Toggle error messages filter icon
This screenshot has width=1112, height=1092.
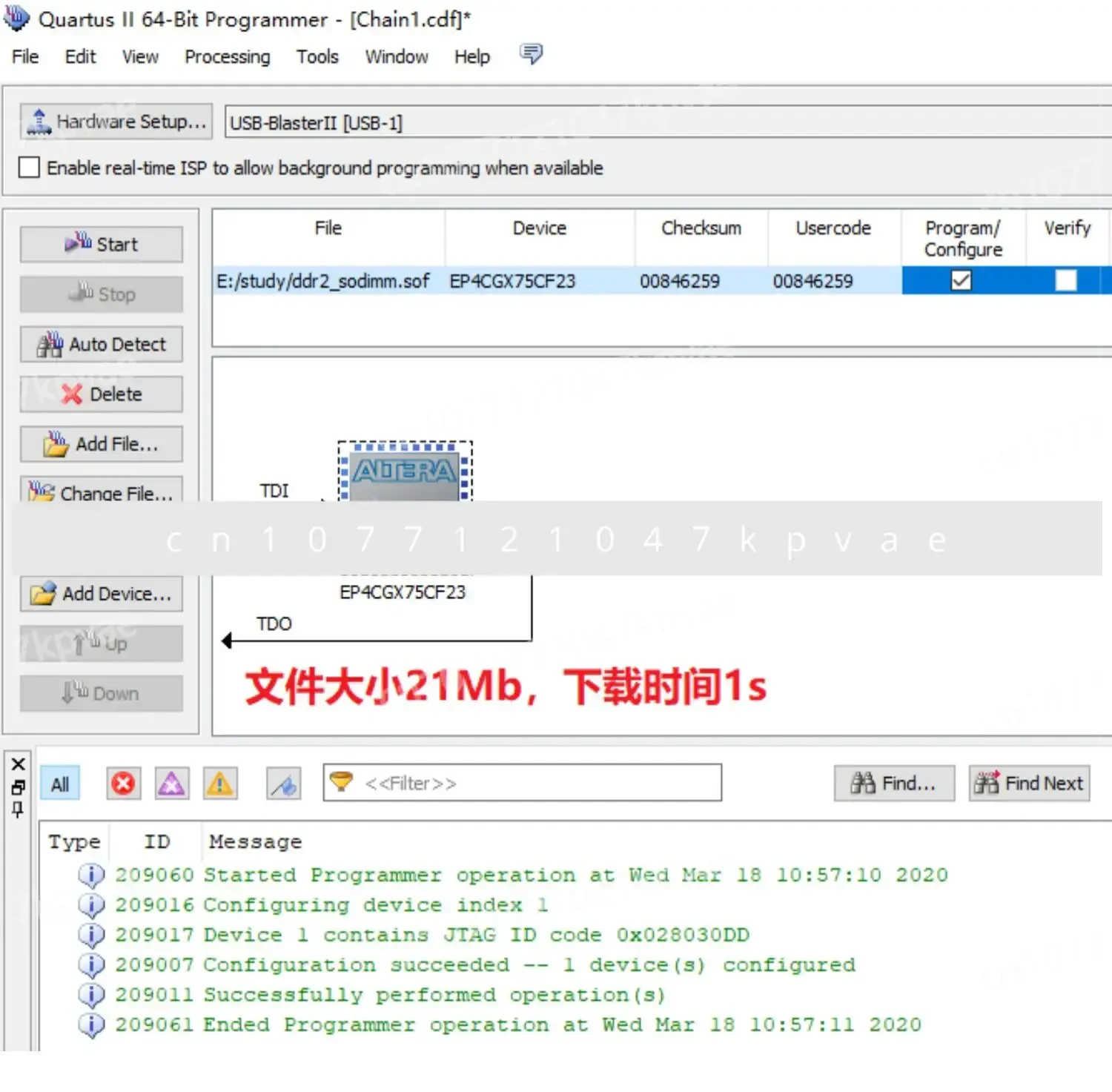124,784
